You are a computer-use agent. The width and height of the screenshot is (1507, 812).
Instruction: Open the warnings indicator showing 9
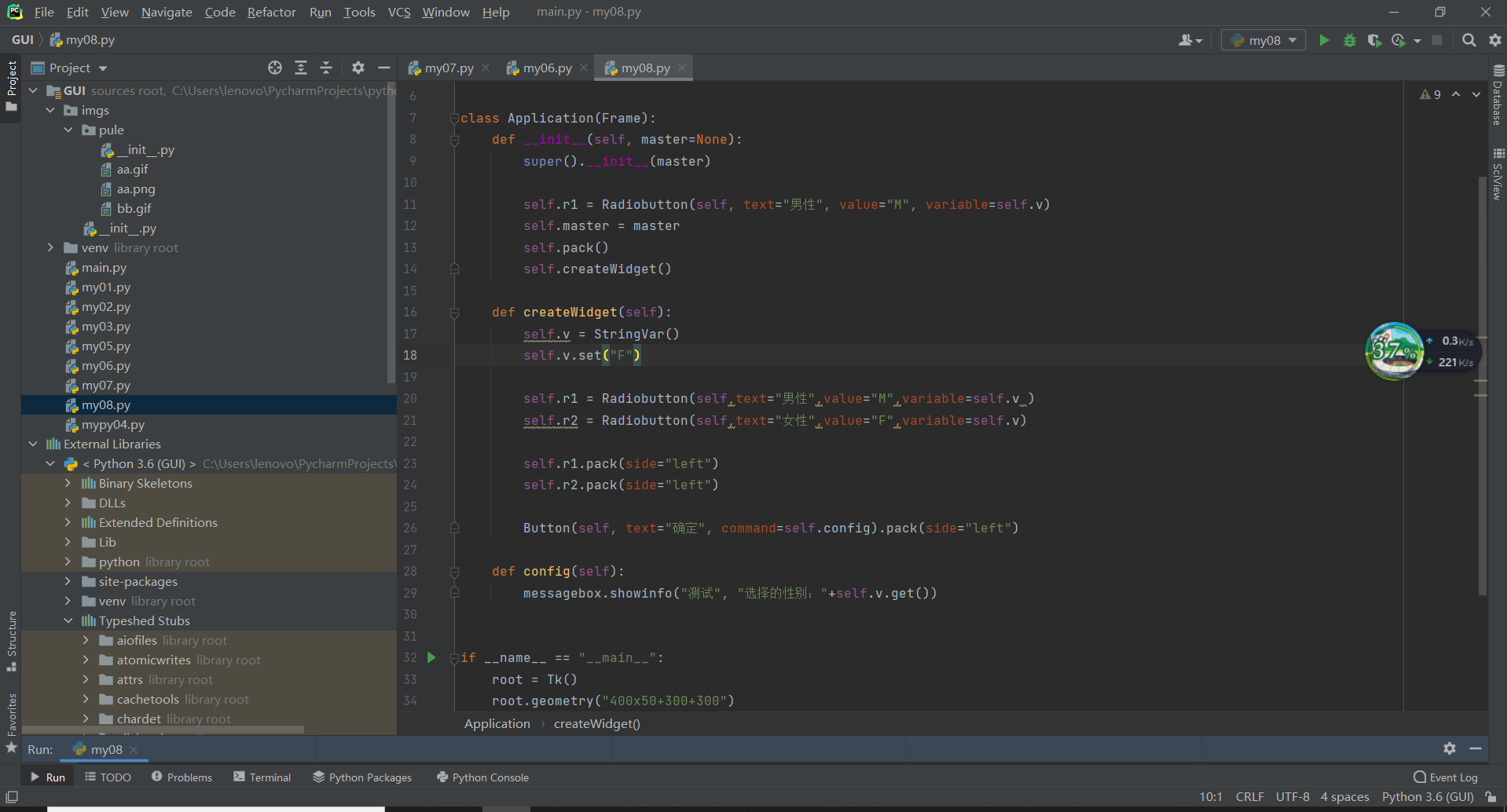coord(1430,94)
